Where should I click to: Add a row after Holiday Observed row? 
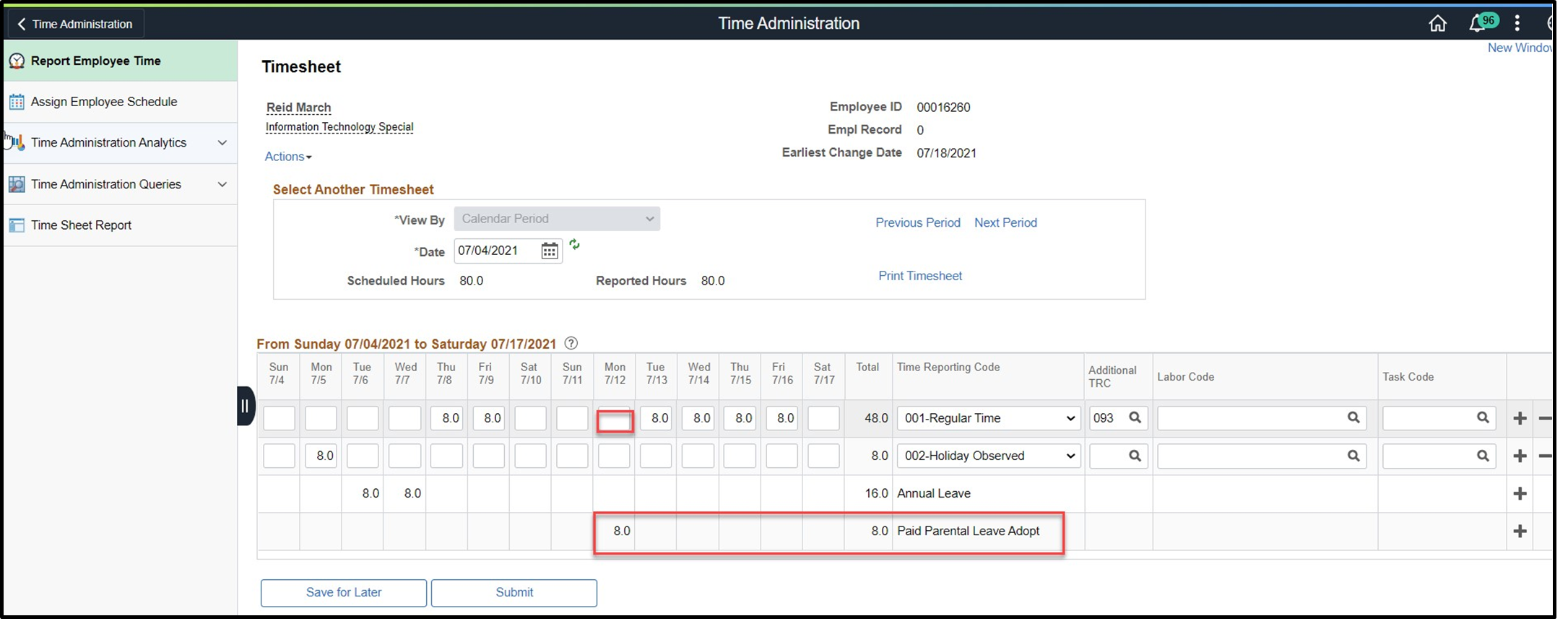(1520, 456)
